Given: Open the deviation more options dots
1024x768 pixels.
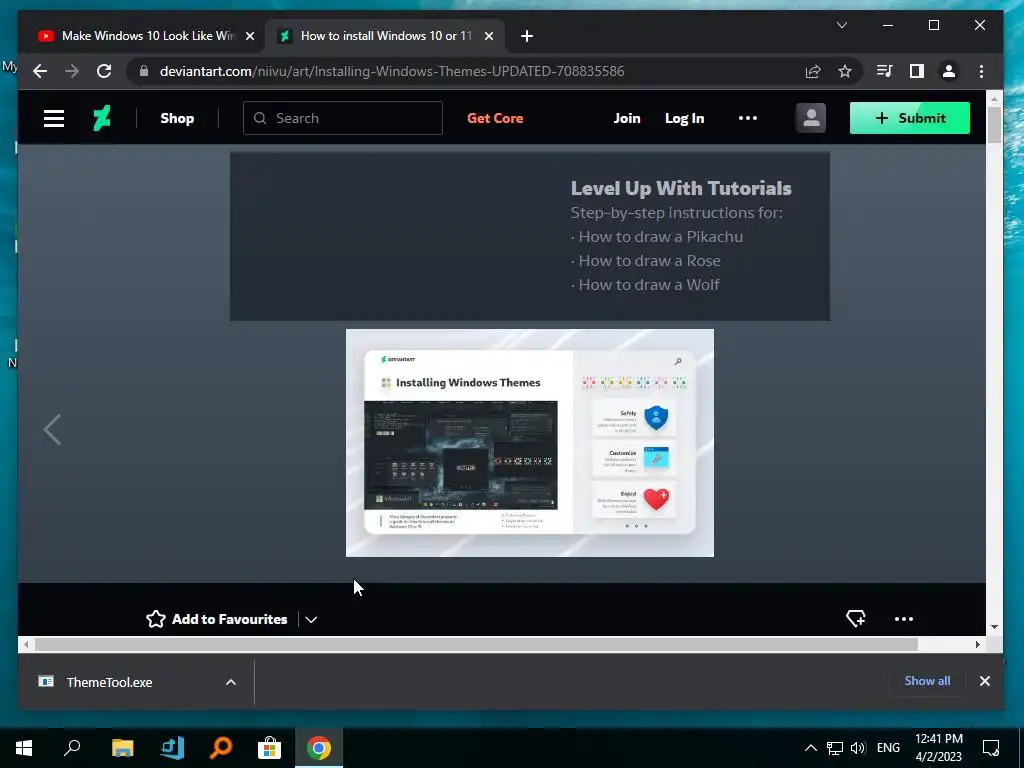Looking at the screenshot, I should point(904,619).
